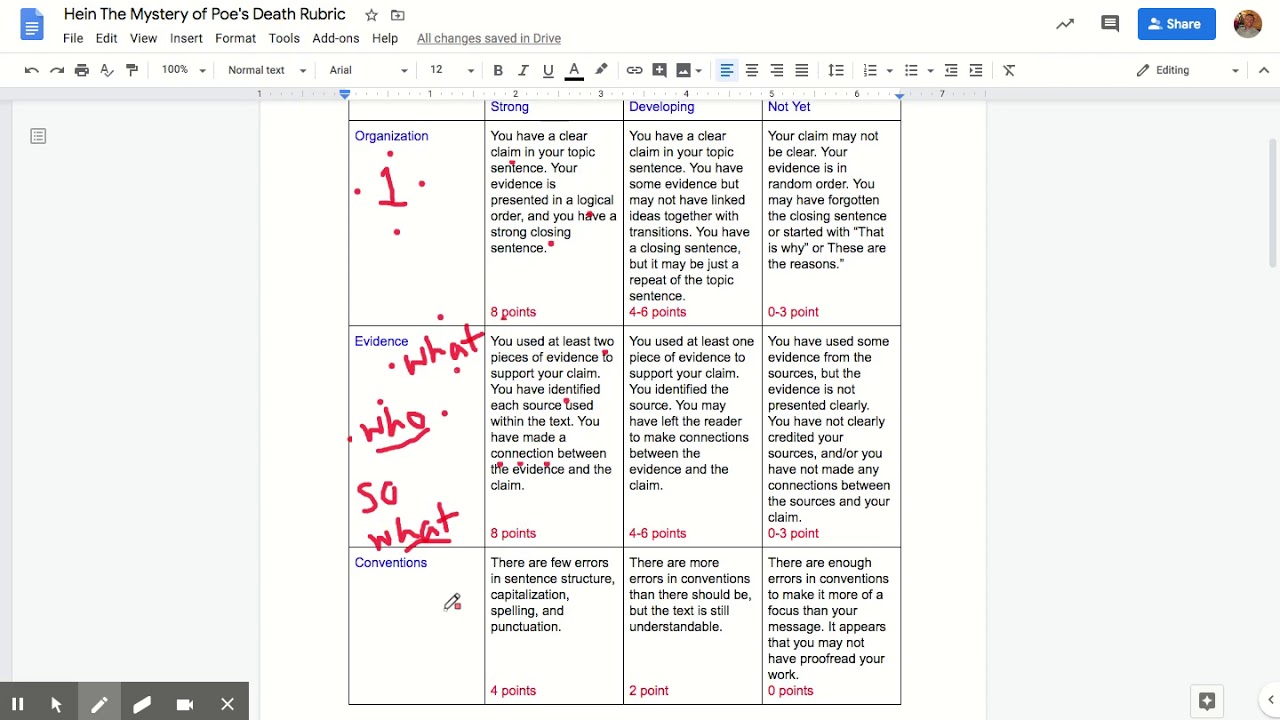The height and width of the screenshot is (720, 1280).
Task: Click the blue Share button
Action: tap(1177, 24)
